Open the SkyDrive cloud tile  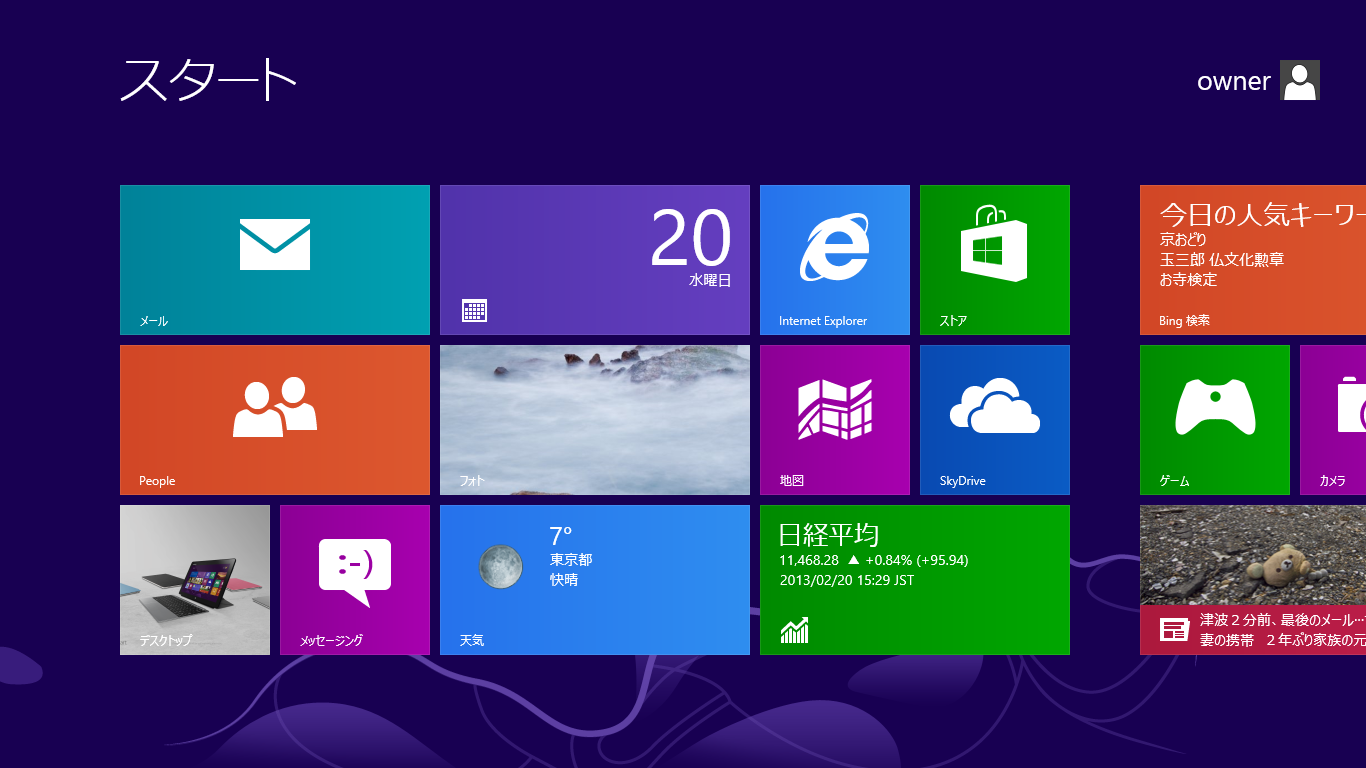[x=995, y=420]
